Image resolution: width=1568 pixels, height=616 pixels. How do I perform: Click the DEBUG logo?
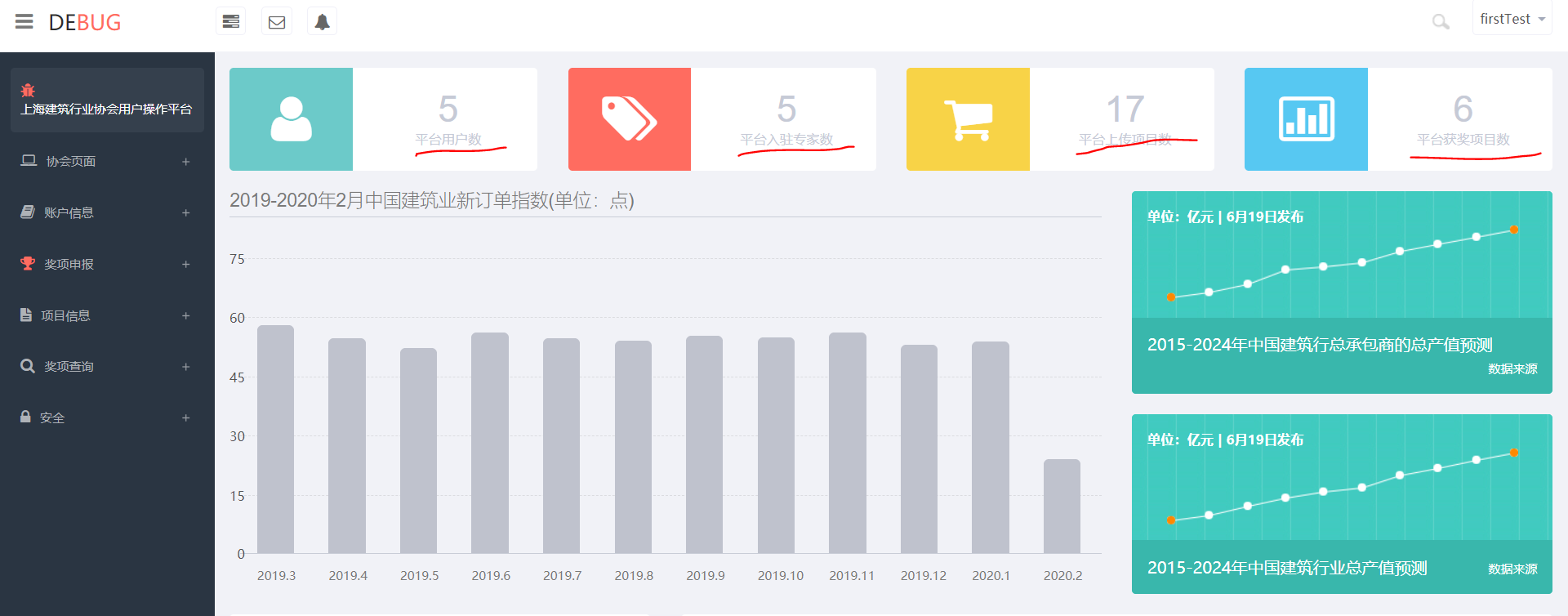click(85, 22)
